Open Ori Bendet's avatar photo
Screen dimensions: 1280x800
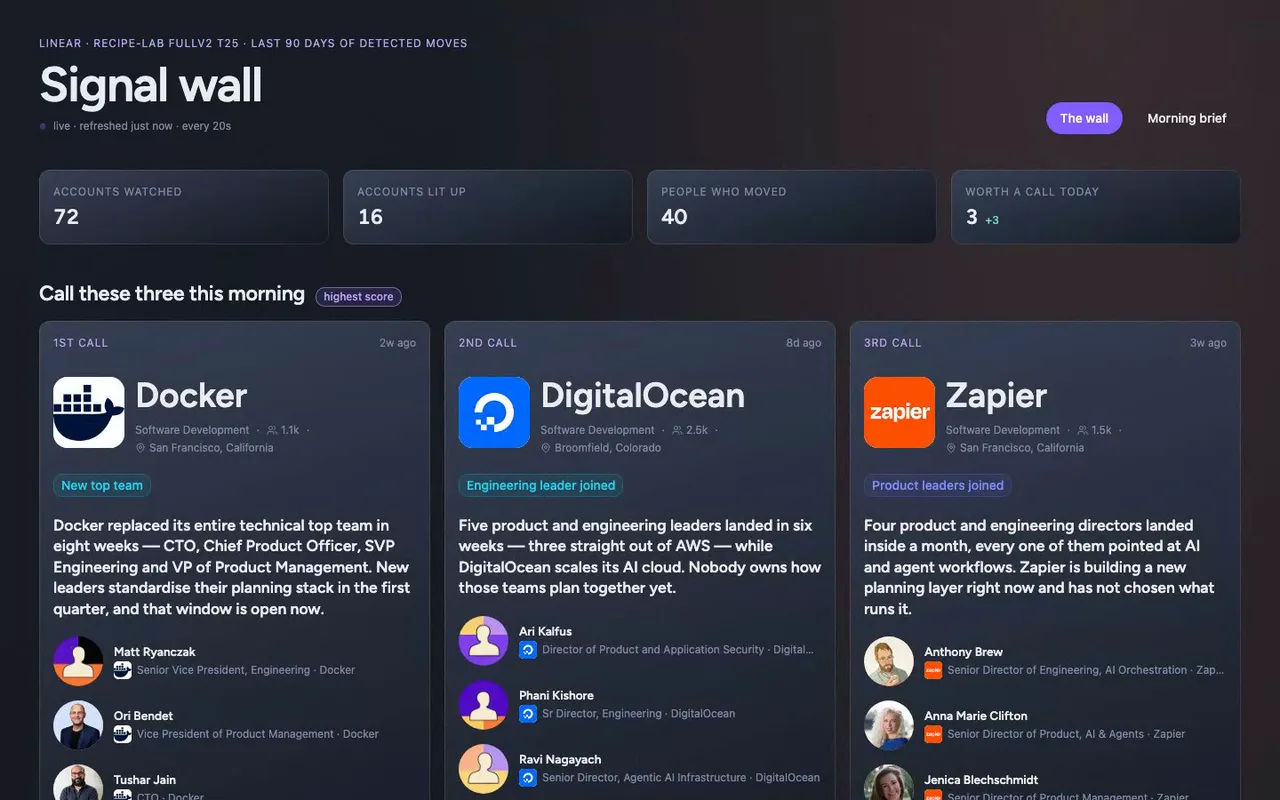pyautogui.click(x=78, y=725)
